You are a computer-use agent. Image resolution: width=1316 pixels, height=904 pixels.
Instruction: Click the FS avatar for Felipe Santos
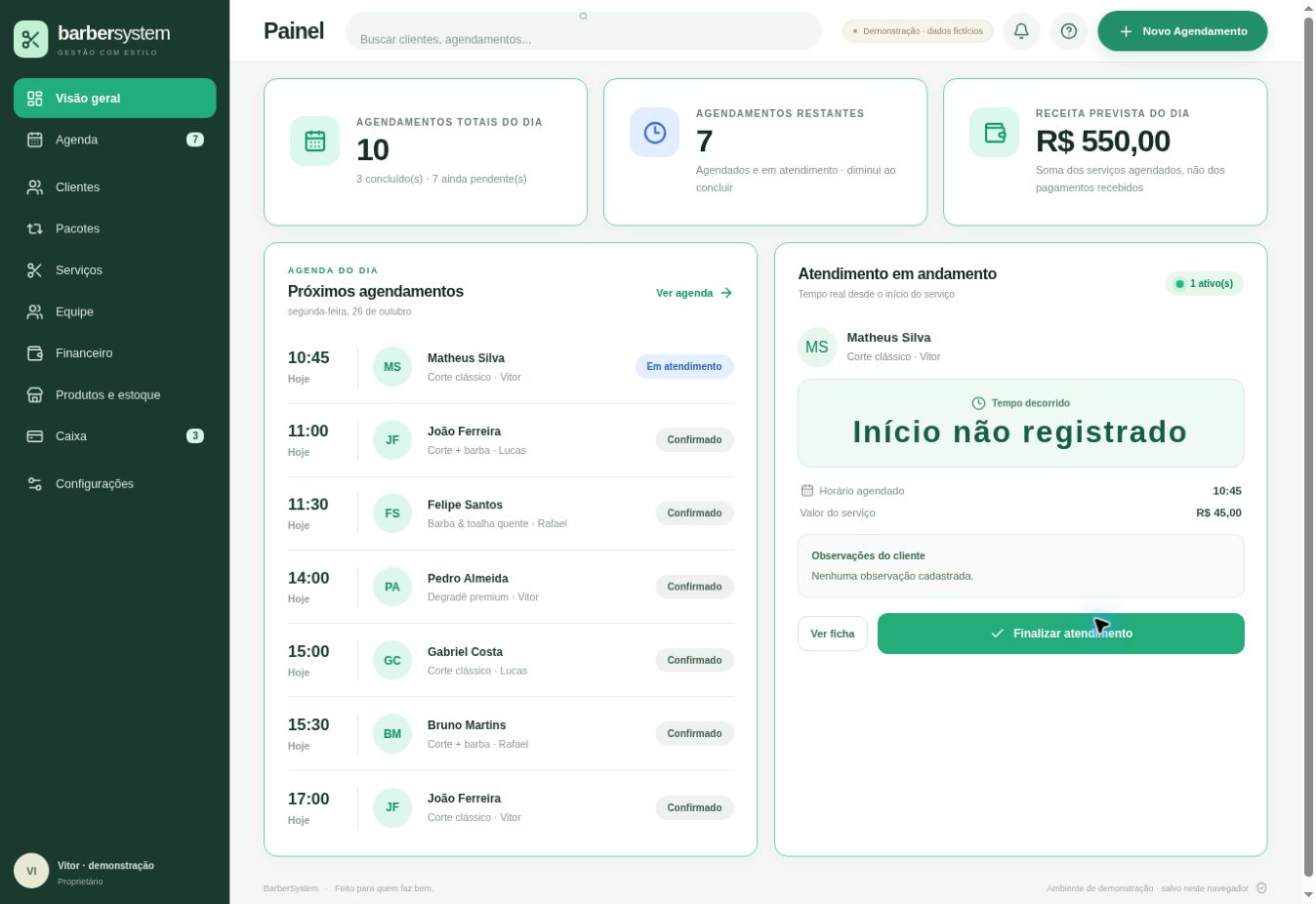(x=392, y=514)
